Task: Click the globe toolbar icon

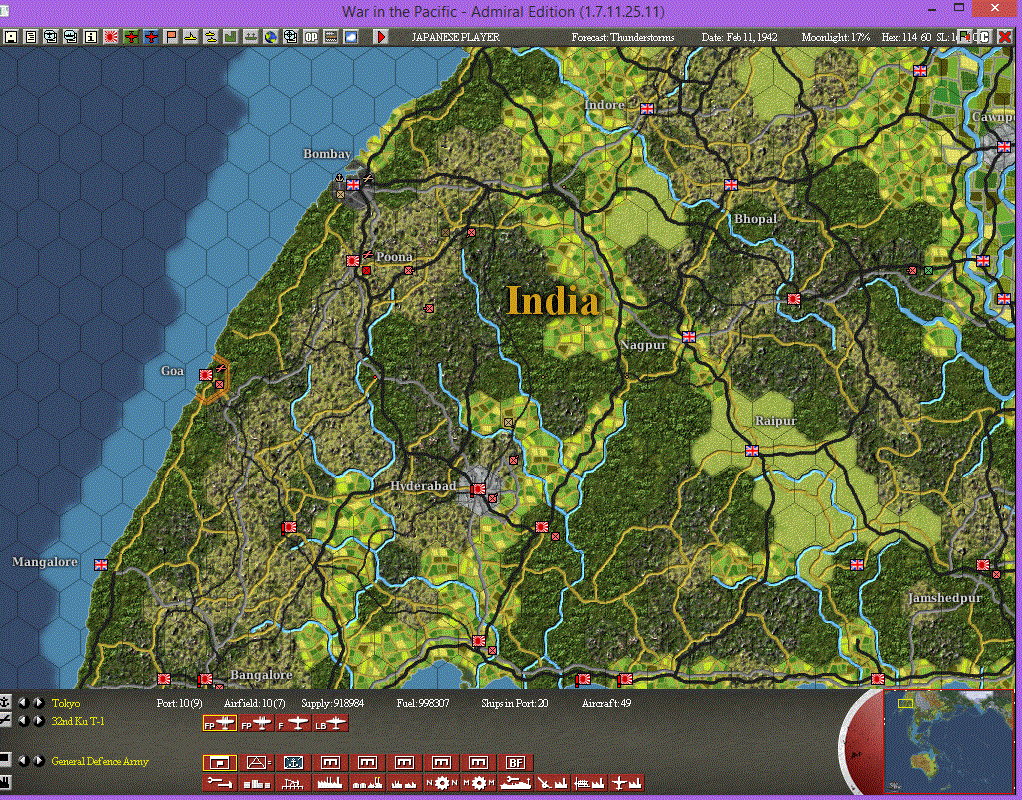Action: (x=271, y=37)
